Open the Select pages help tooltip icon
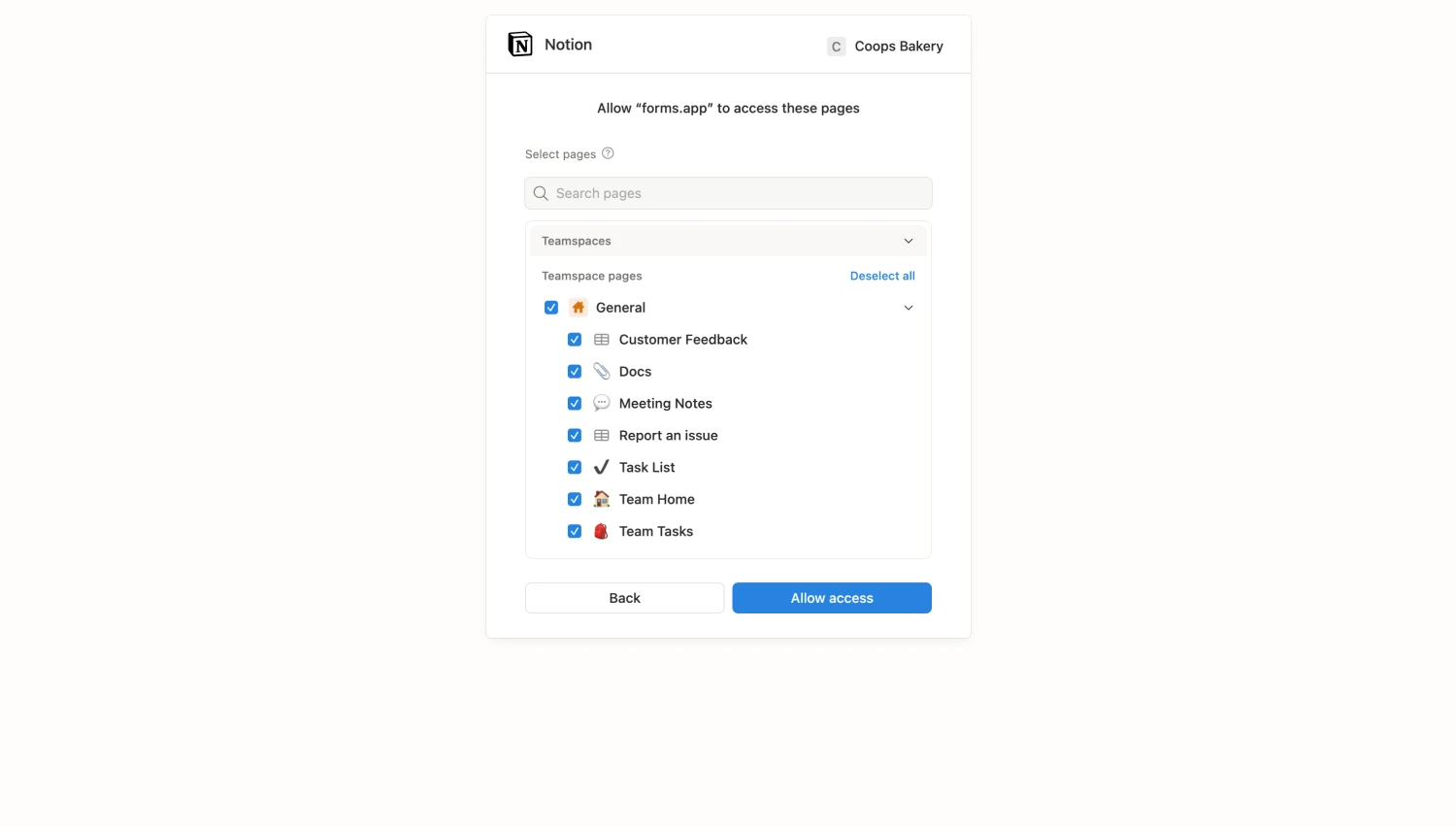The height and width of the screenshot is (827, 1456). pyautogui.click(x=608, y=153)
